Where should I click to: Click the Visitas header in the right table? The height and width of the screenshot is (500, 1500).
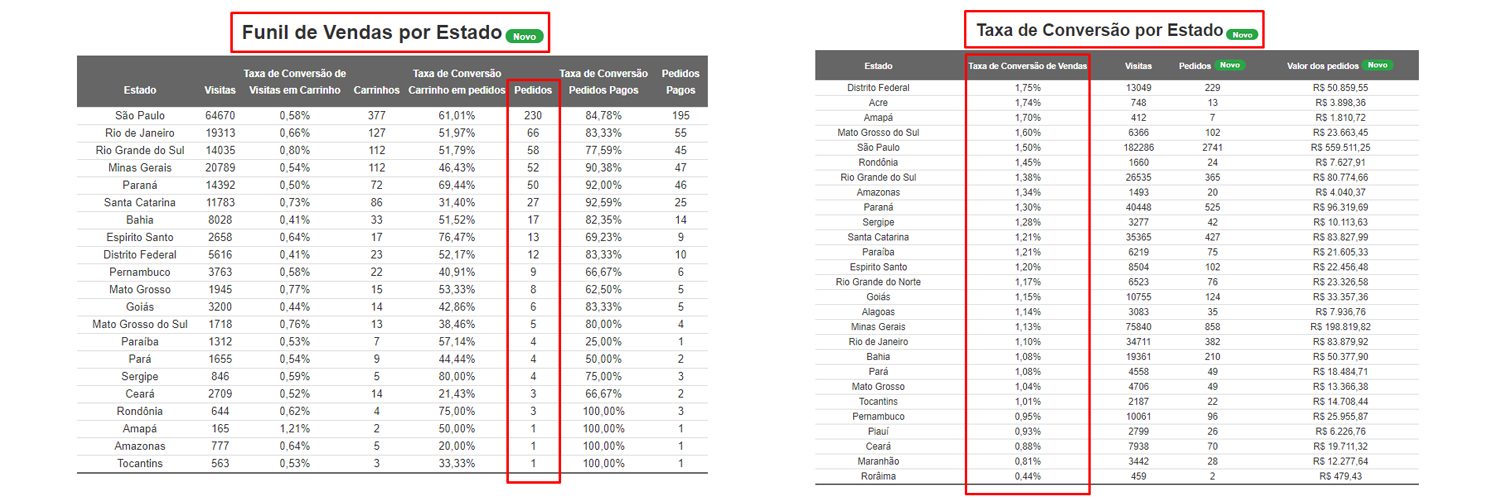tap(1138, 66)
